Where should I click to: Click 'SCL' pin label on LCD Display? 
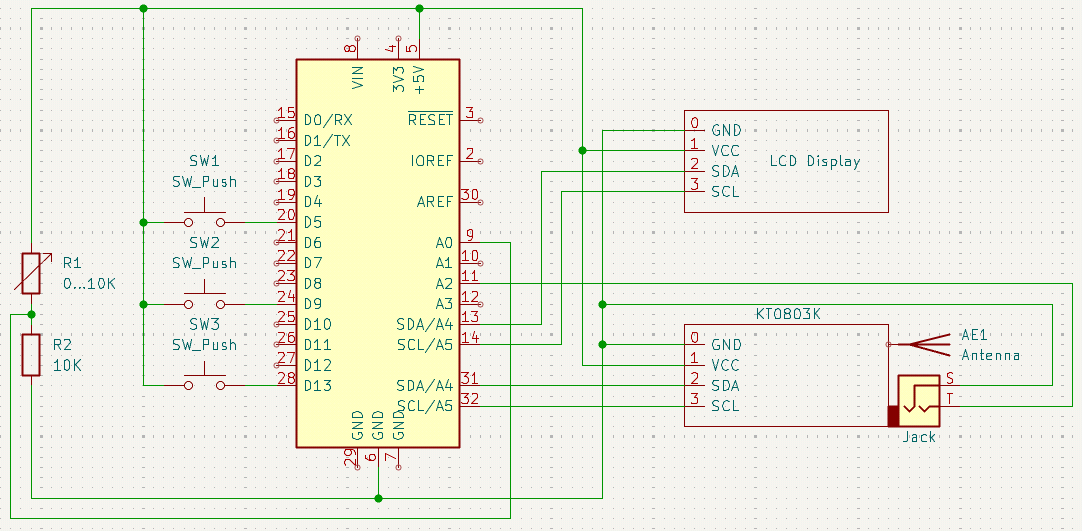(725, 192)
